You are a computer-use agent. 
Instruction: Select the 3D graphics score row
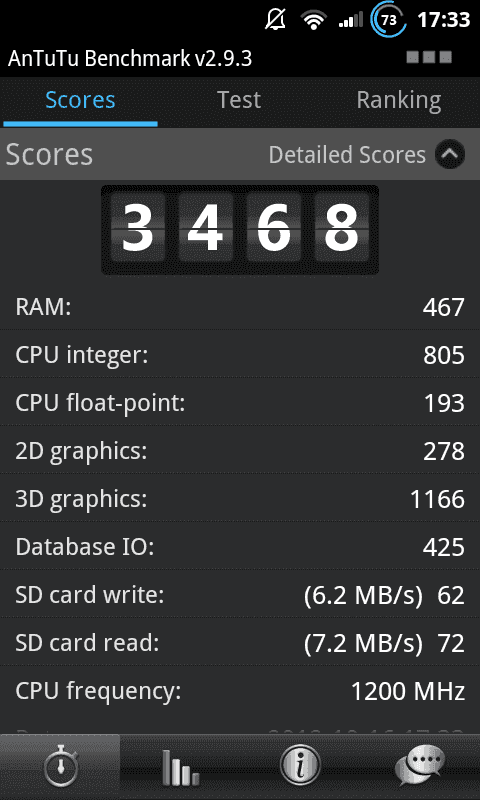(240, 498)
